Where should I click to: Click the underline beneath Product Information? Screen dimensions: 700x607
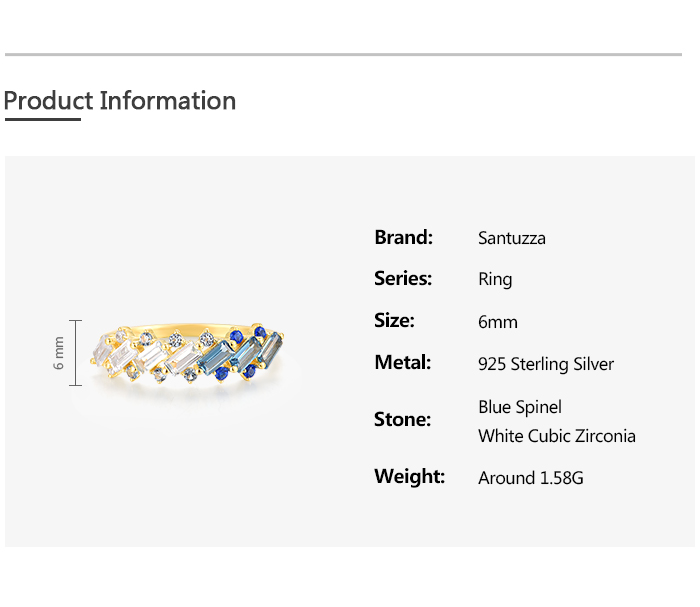pyautogui.click(x=43, y=119)
